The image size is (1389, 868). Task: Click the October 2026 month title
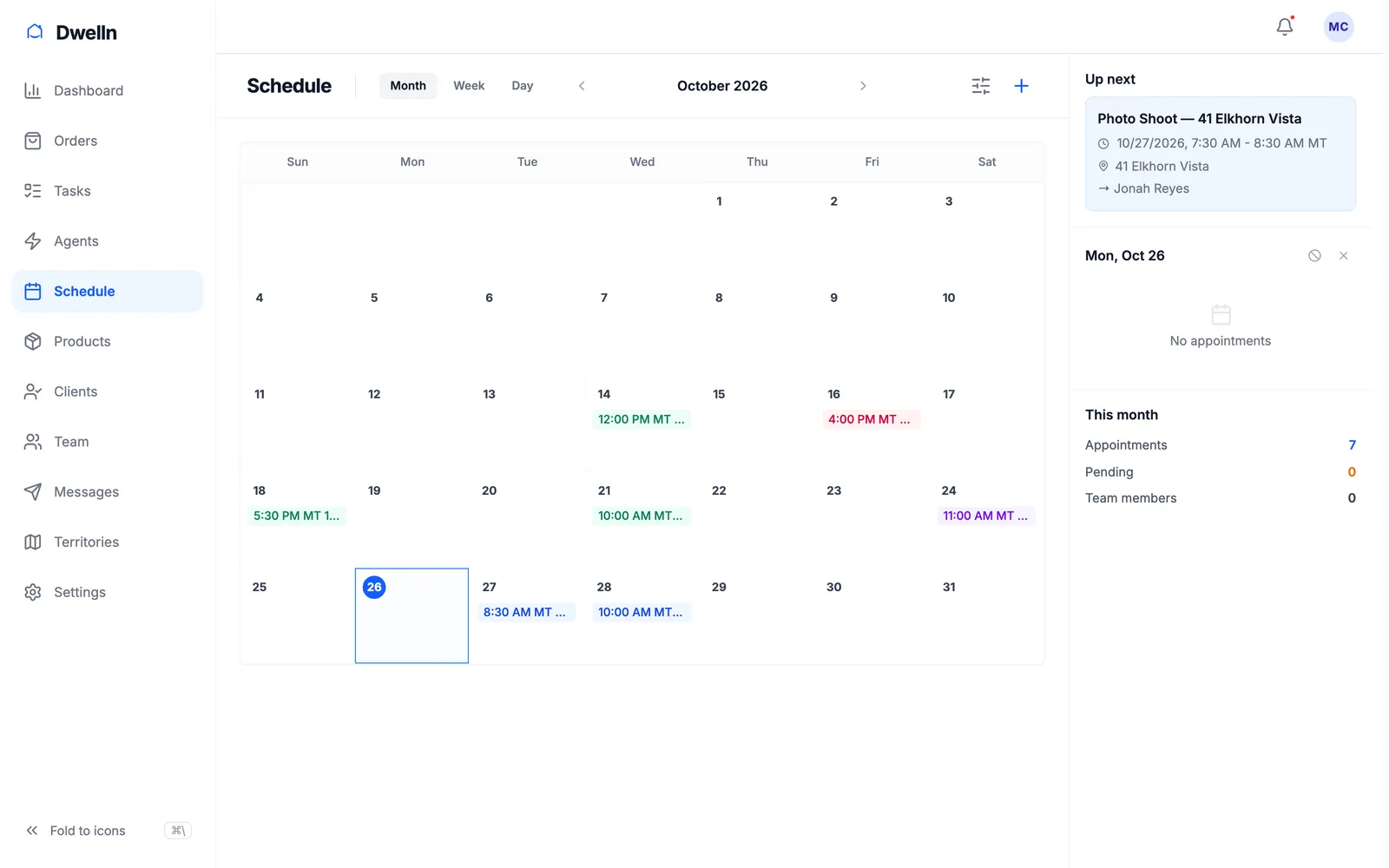pos(722,86)
